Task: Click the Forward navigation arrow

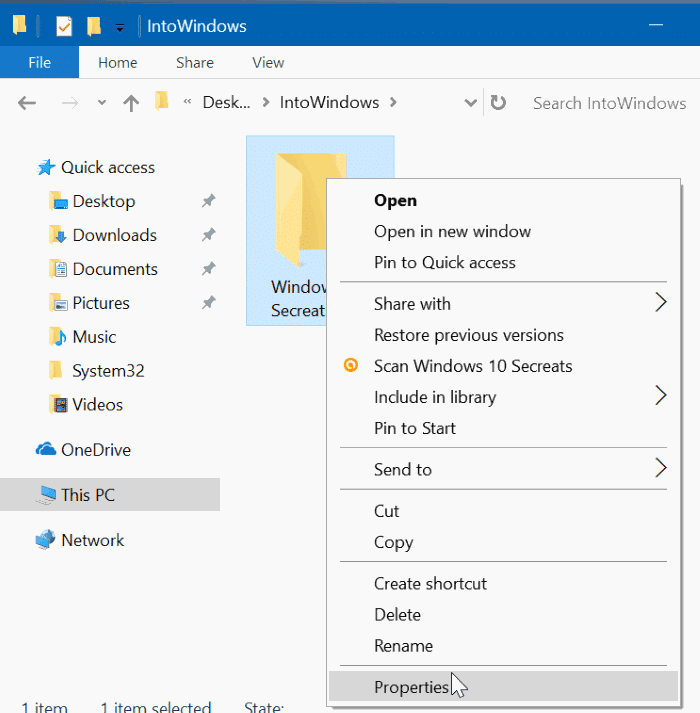Action: coord(70,103)
